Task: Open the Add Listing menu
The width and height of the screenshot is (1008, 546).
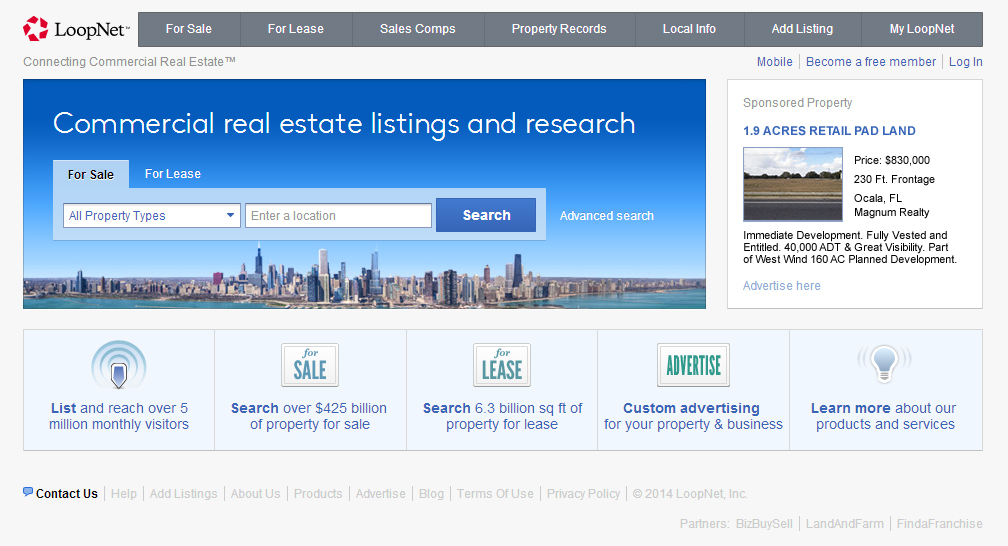Action: (x=802, y=29)
